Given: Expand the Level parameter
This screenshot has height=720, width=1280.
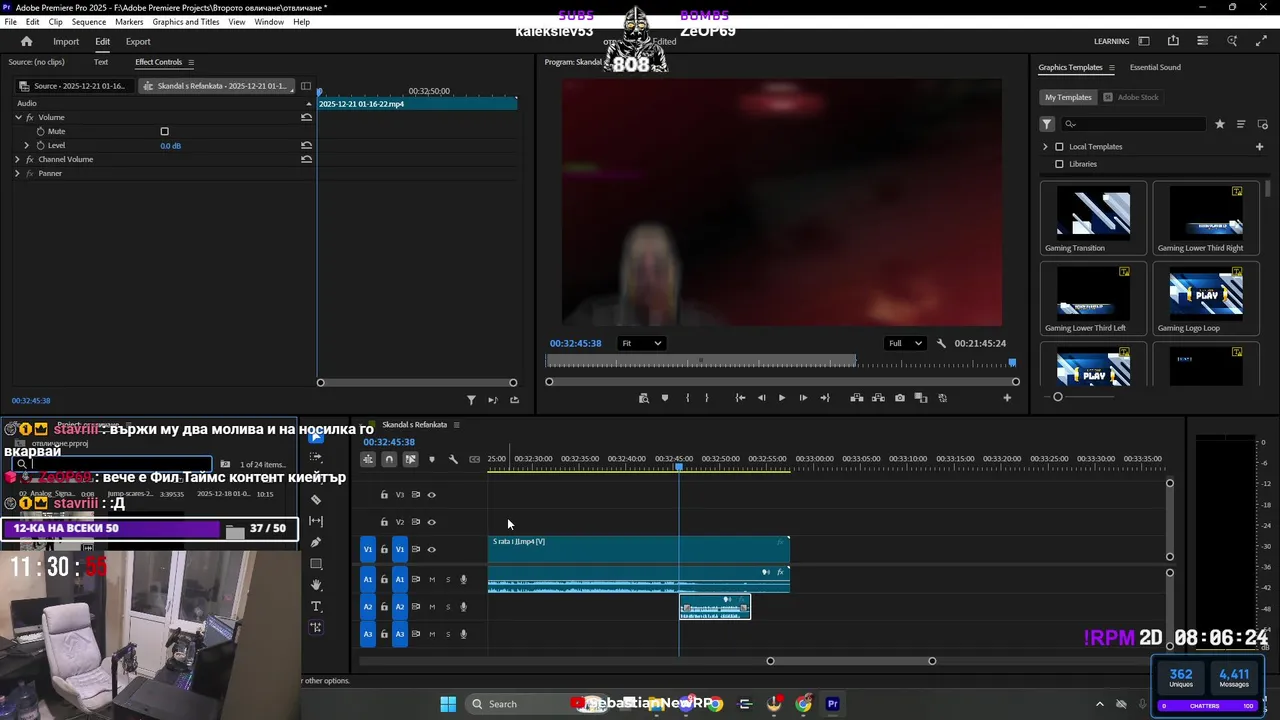Looking at the screenshot, I should point(27,145).
